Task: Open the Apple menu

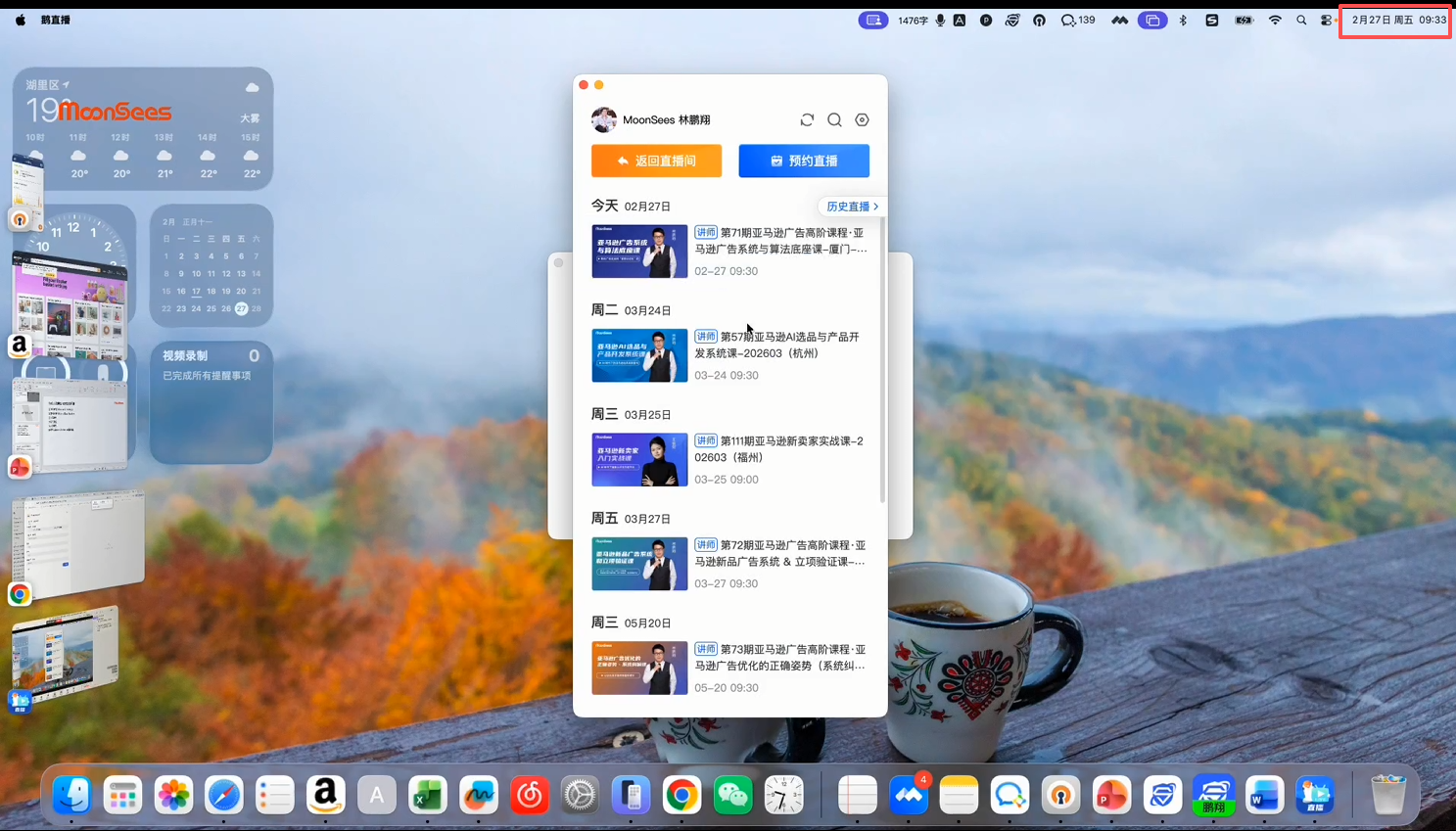Action: point(21,20)
